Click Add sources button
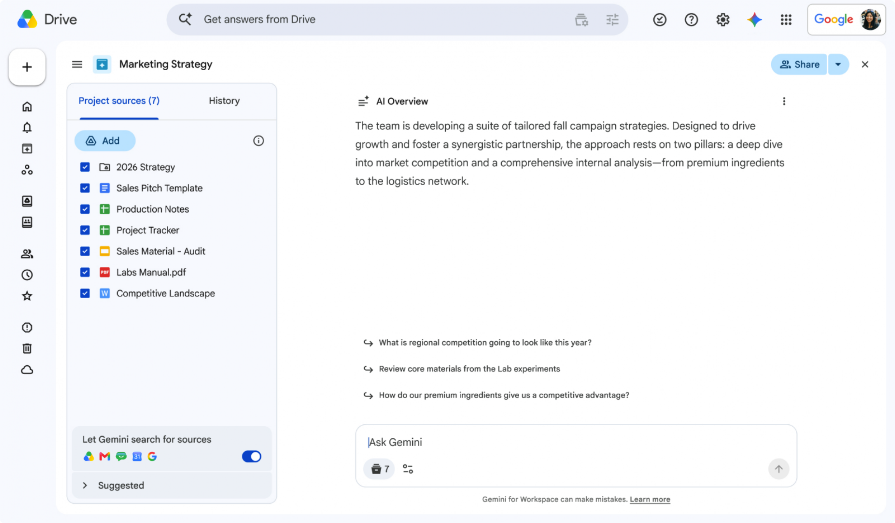The height and width of the screenshot is (523, 895). coord(104,141)
